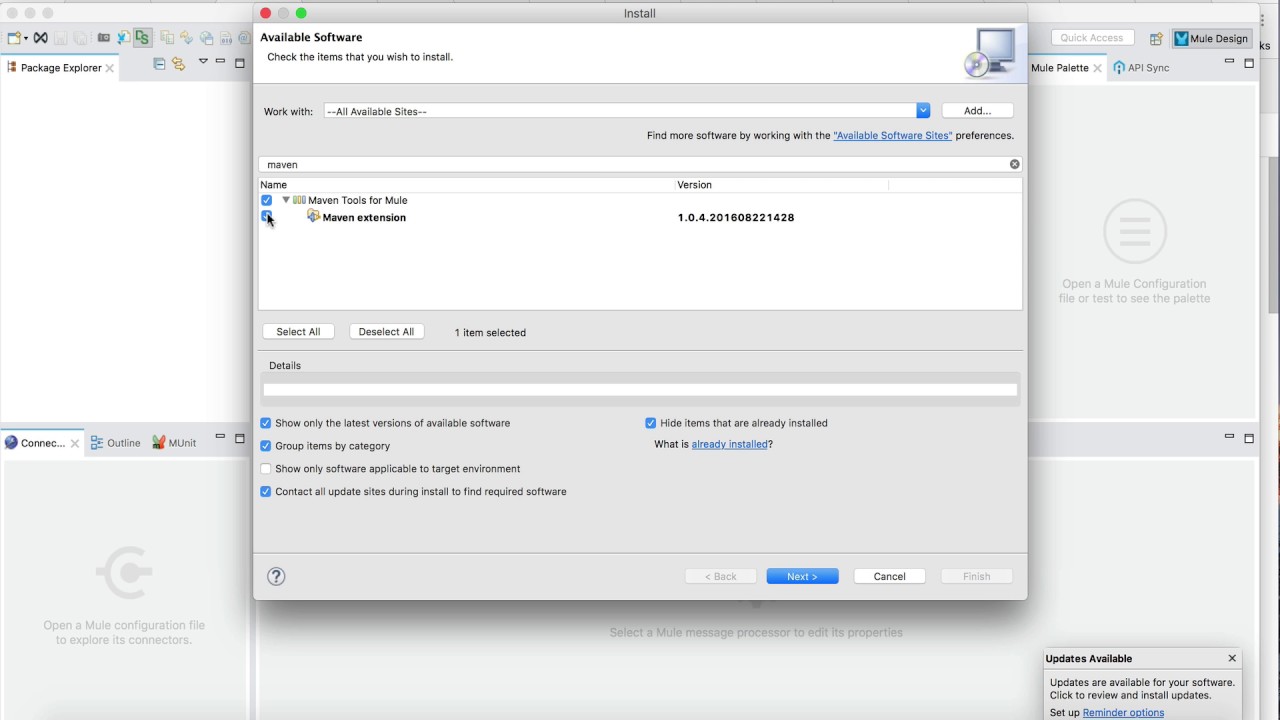Switch to the Mule Design perspective
1280x720 pixels.
coord(1212,38)
